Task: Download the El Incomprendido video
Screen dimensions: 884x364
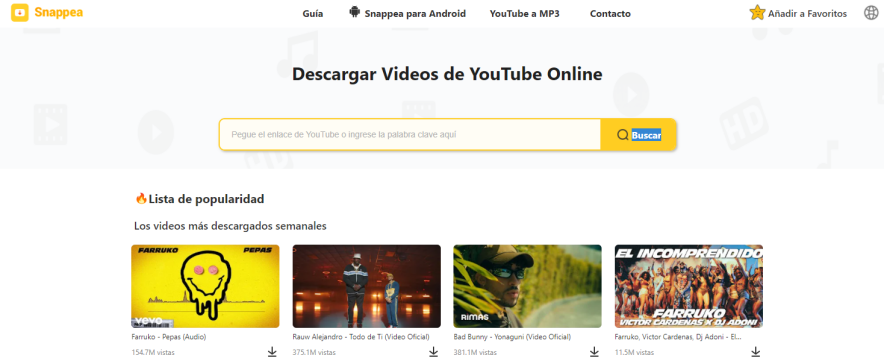Action: [x=755, y=352]
